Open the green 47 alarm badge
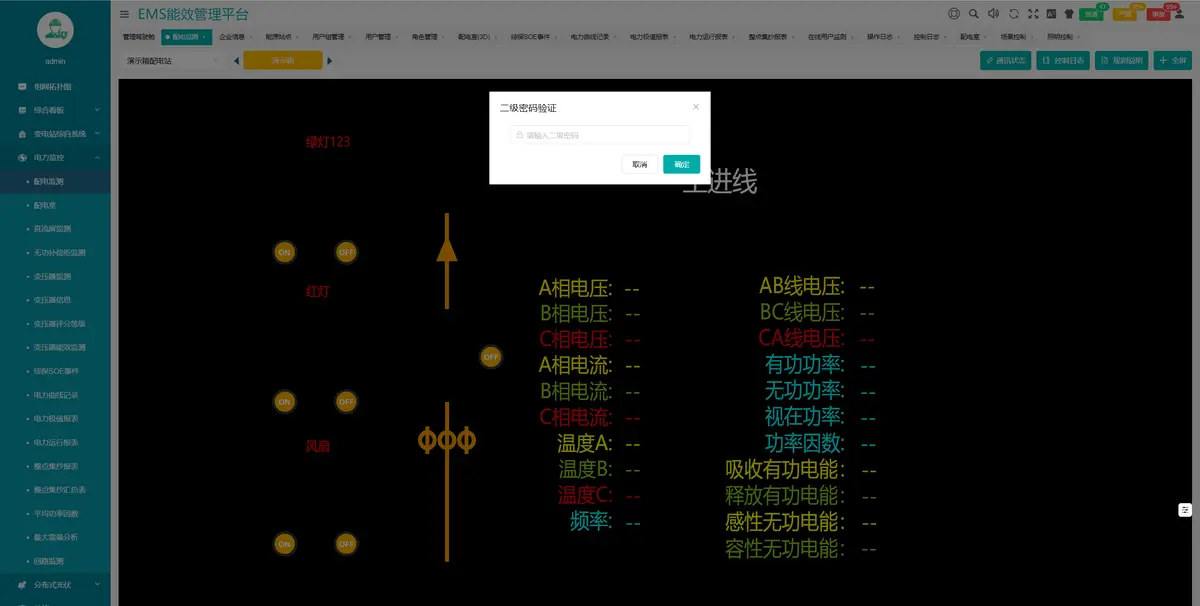The height and width of the screenshot is (606, 1200). (1092, 14)
